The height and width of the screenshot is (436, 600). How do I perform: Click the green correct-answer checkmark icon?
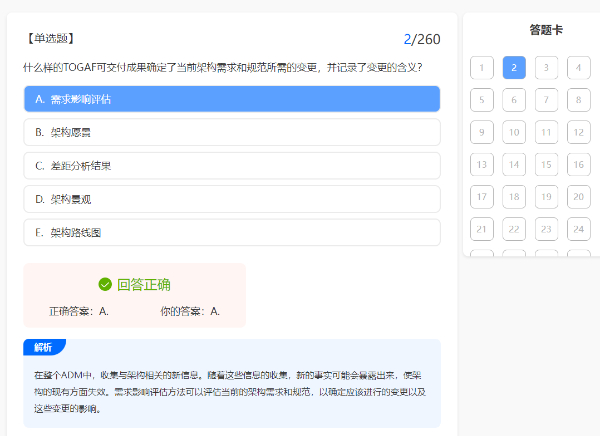click(x=105, y=284)
